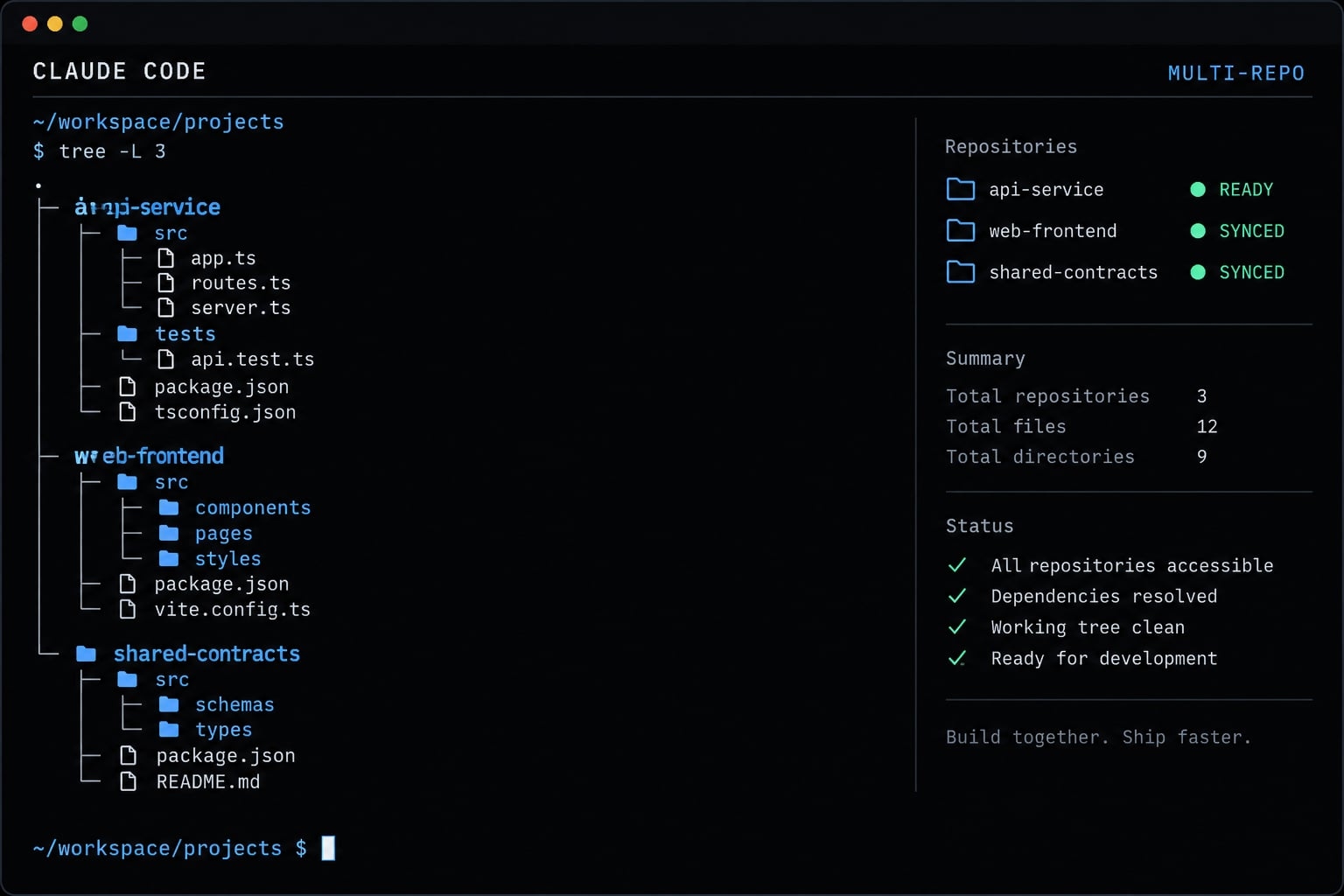
Task: Open the tests folder icon
Action: [128, 334]
